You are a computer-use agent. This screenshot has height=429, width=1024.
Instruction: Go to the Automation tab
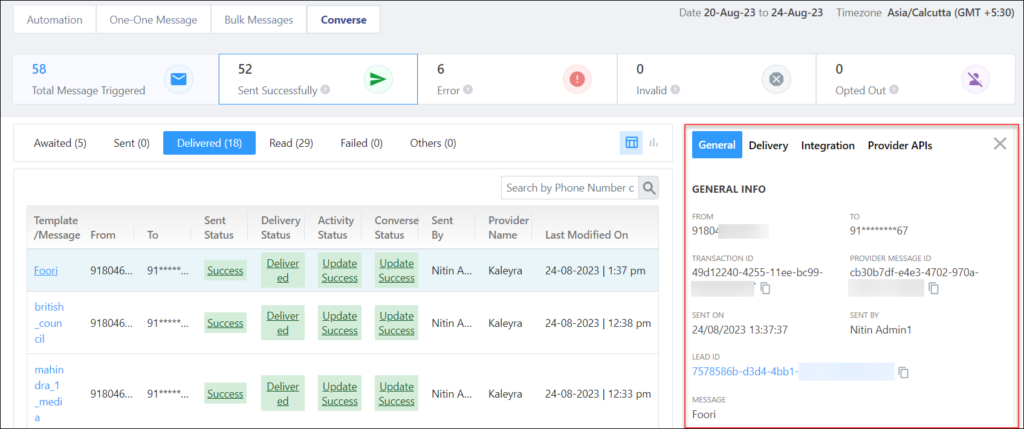click(54, 19)
